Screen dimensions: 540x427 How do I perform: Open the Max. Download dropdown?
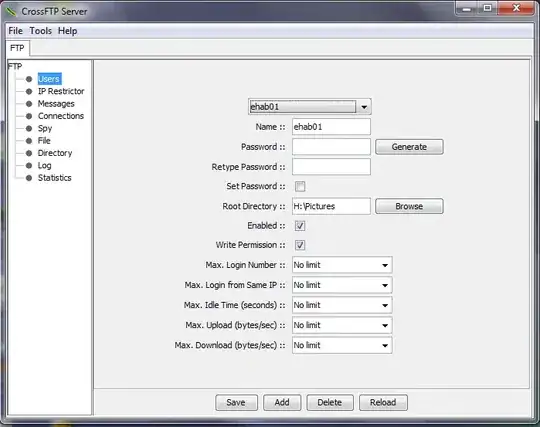[x=342, y=345]
